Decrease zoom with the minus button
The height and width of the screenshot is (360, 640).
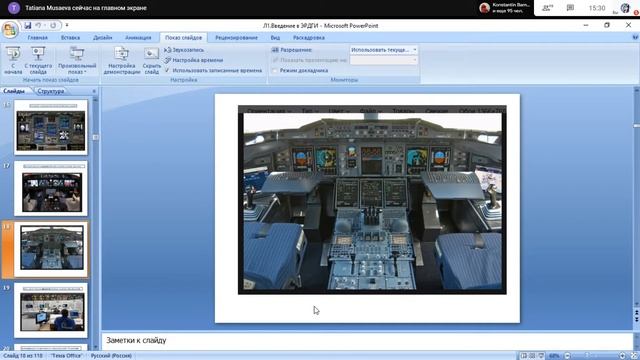(x=567, y=356)
